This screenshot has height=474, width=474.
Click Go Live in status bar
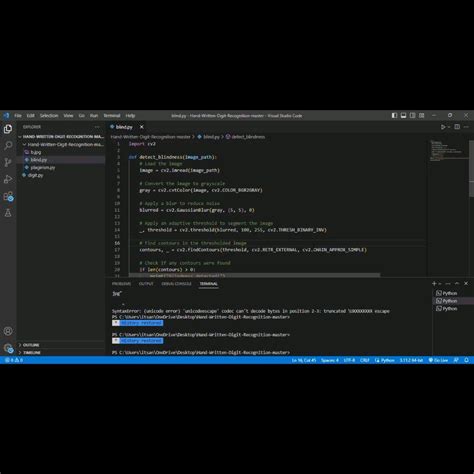coord(438,360)
